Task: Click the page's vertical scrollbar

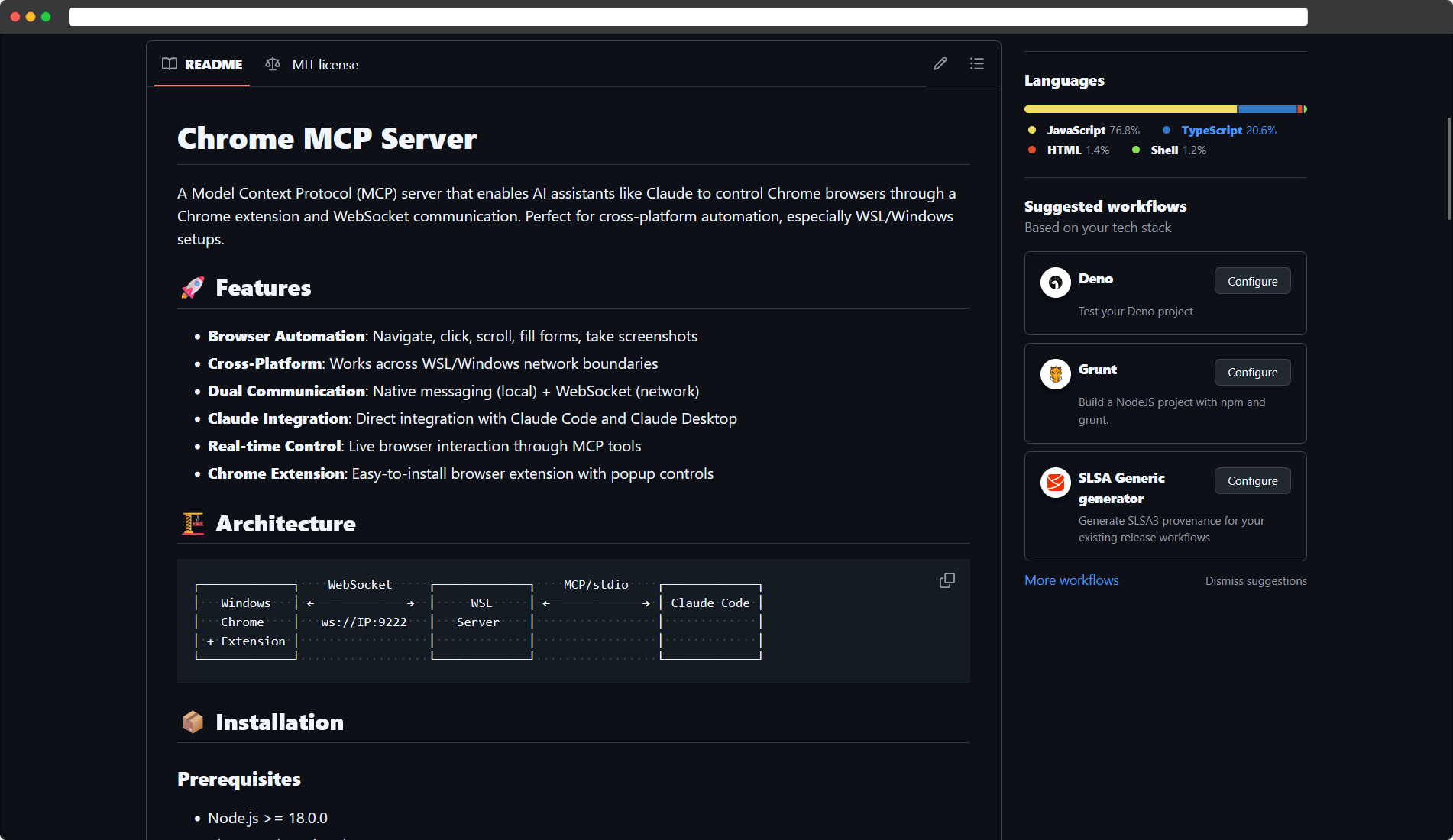Action: pos(1448,168)
